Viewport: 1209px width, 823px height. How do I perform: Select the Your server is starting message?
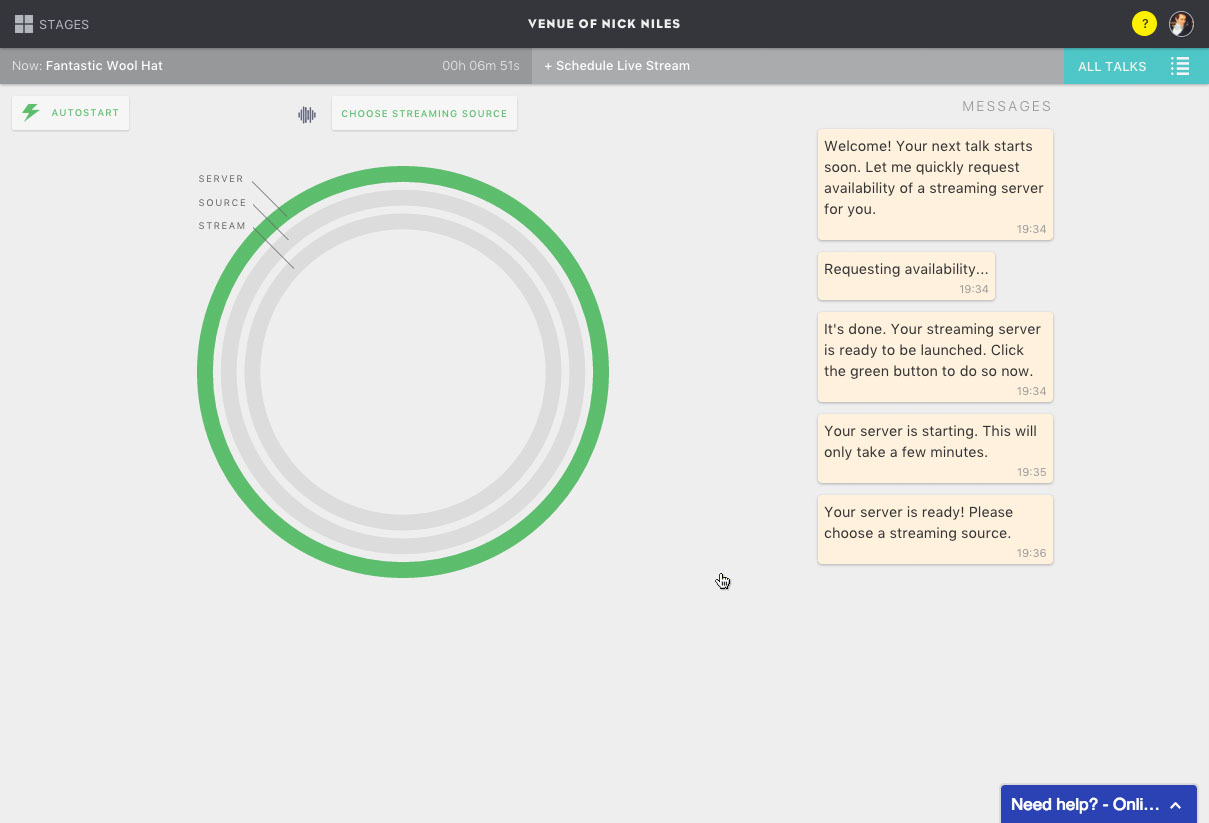(x=935, y=448)
